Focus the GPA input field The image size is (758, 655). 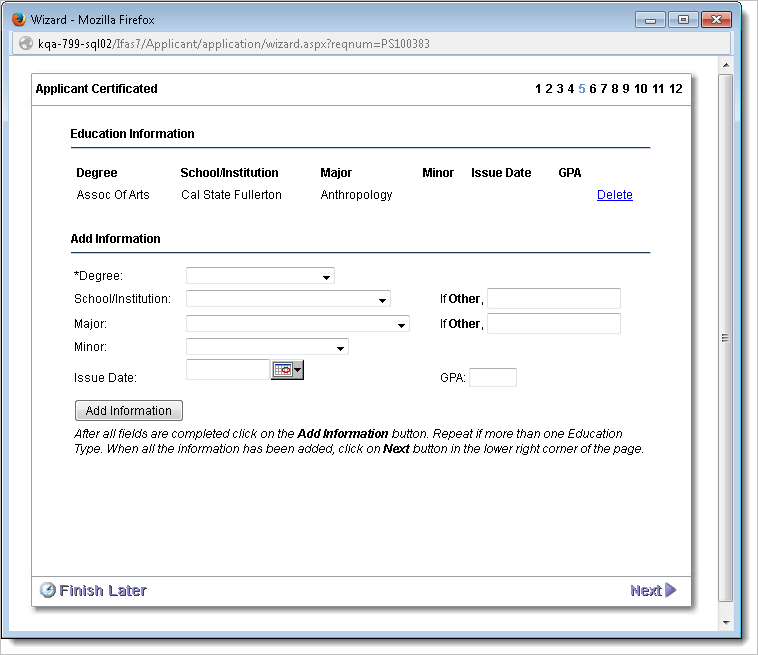[x=492, y=378]
